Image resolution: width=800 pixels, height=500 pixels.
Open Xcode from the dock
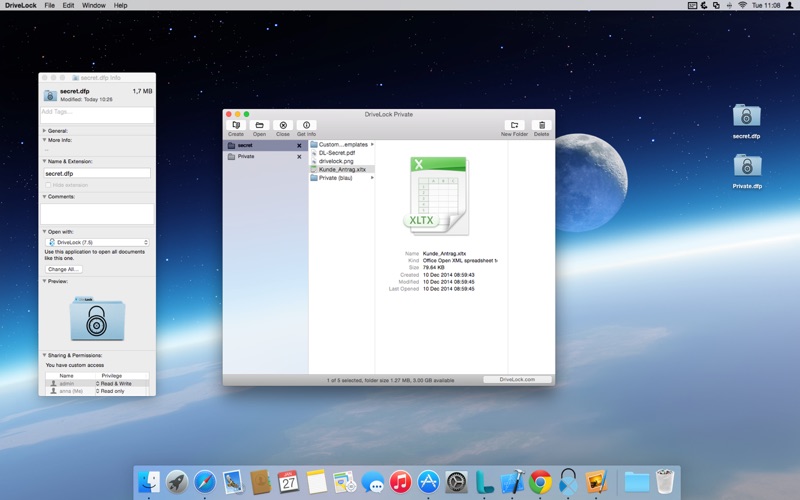click(x=512, y=482)
